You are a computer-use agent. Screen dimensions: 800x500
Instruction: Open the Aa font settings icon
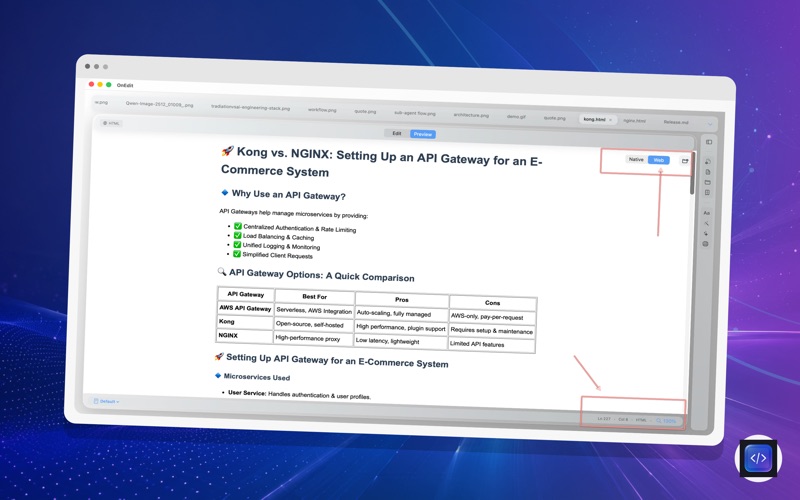[707, 213]
